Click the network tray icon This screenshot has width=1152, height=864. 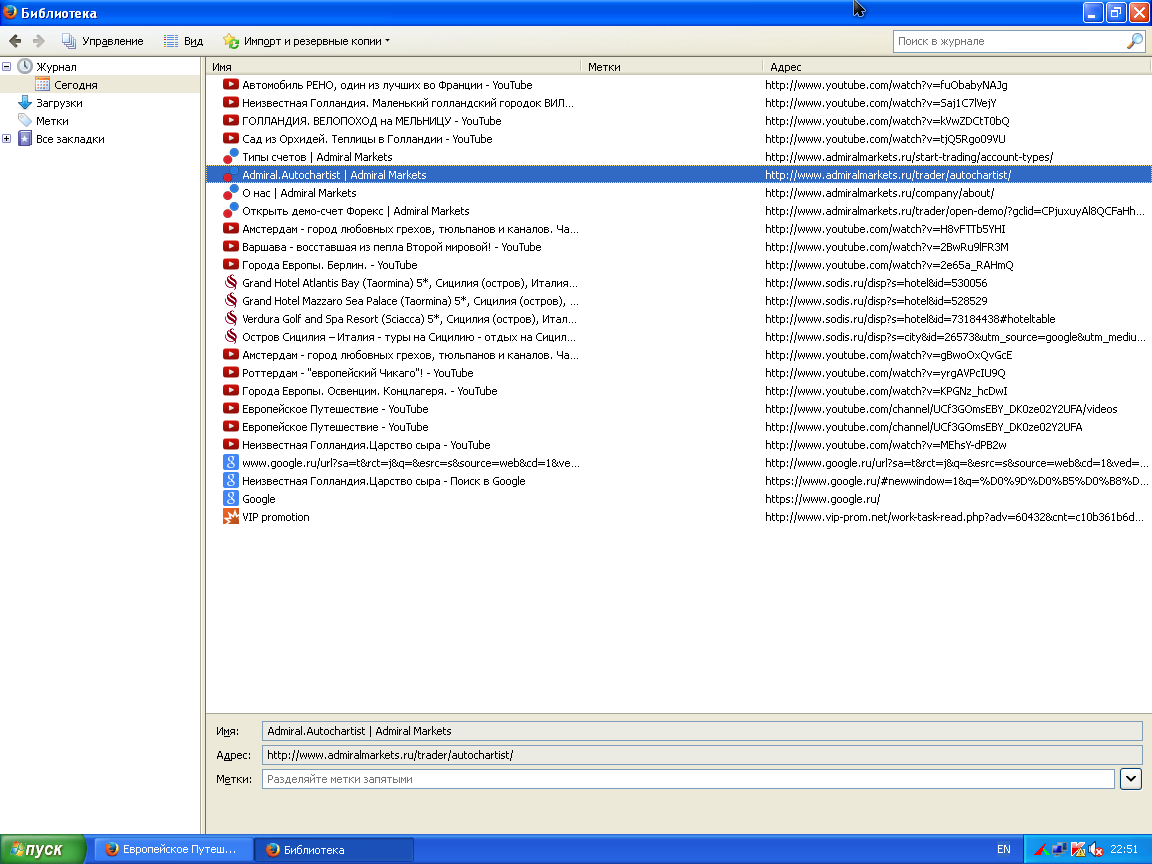tap(1059, 849)
